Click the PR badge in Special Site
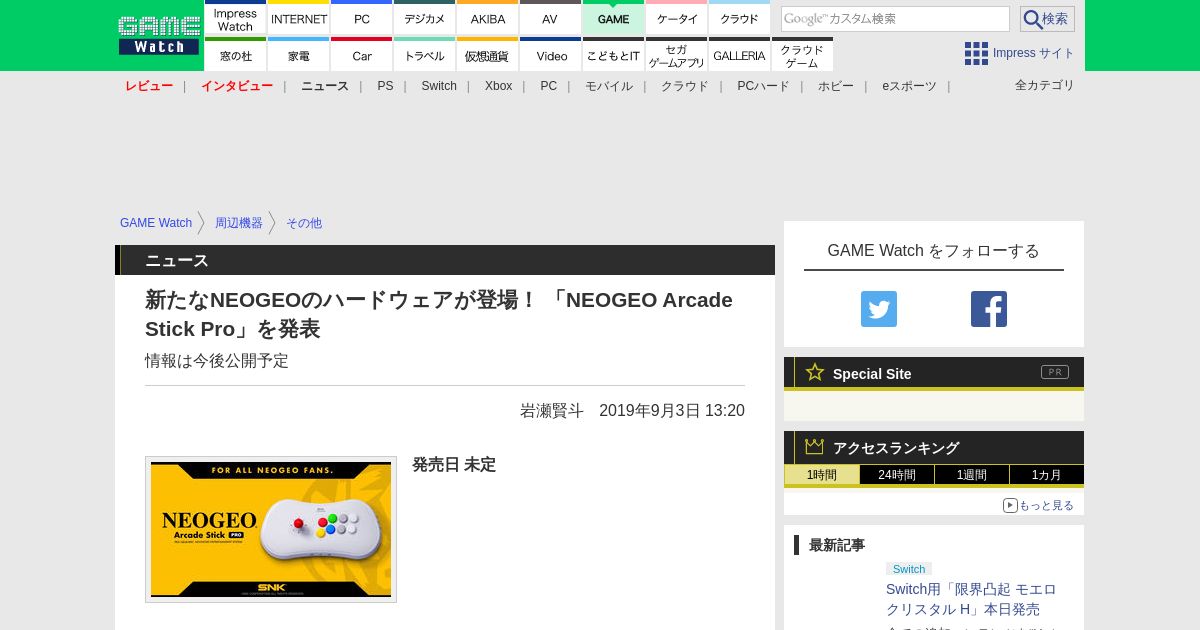1200x630 pixels. coord(1055,372)
